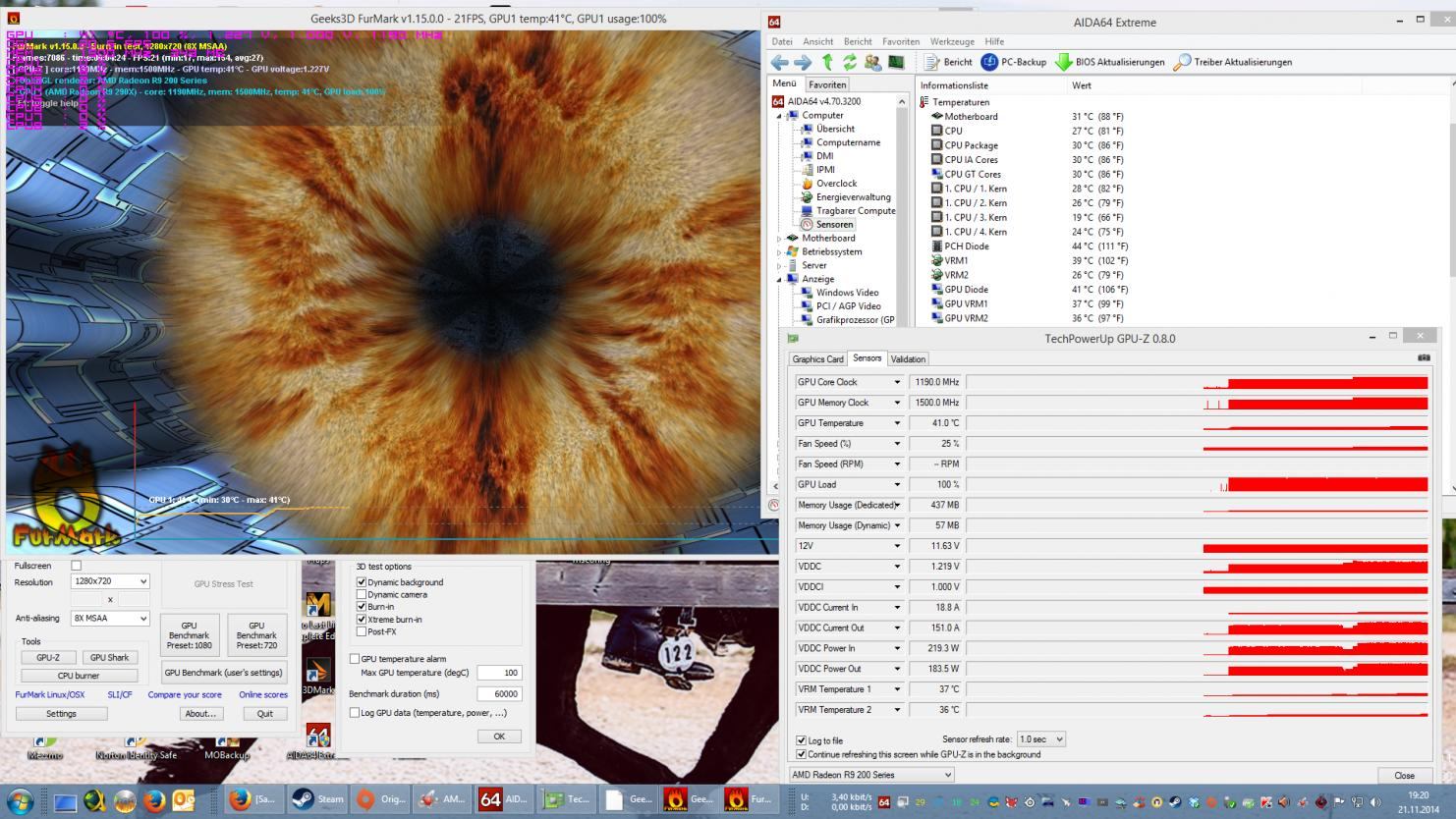Open GPU Core Clock sensor dropdown arrow
Image resolution: width=1456 pixels, height=819 pixels.
click(x=896, y=382)
